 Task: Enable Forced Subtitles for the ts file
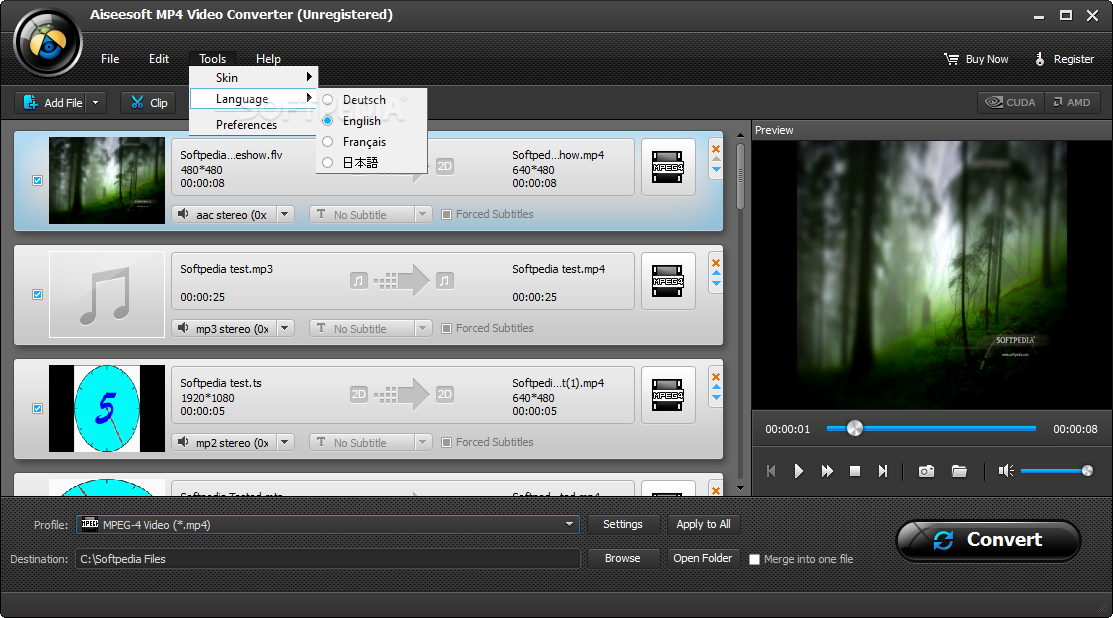tap(446, 442)
